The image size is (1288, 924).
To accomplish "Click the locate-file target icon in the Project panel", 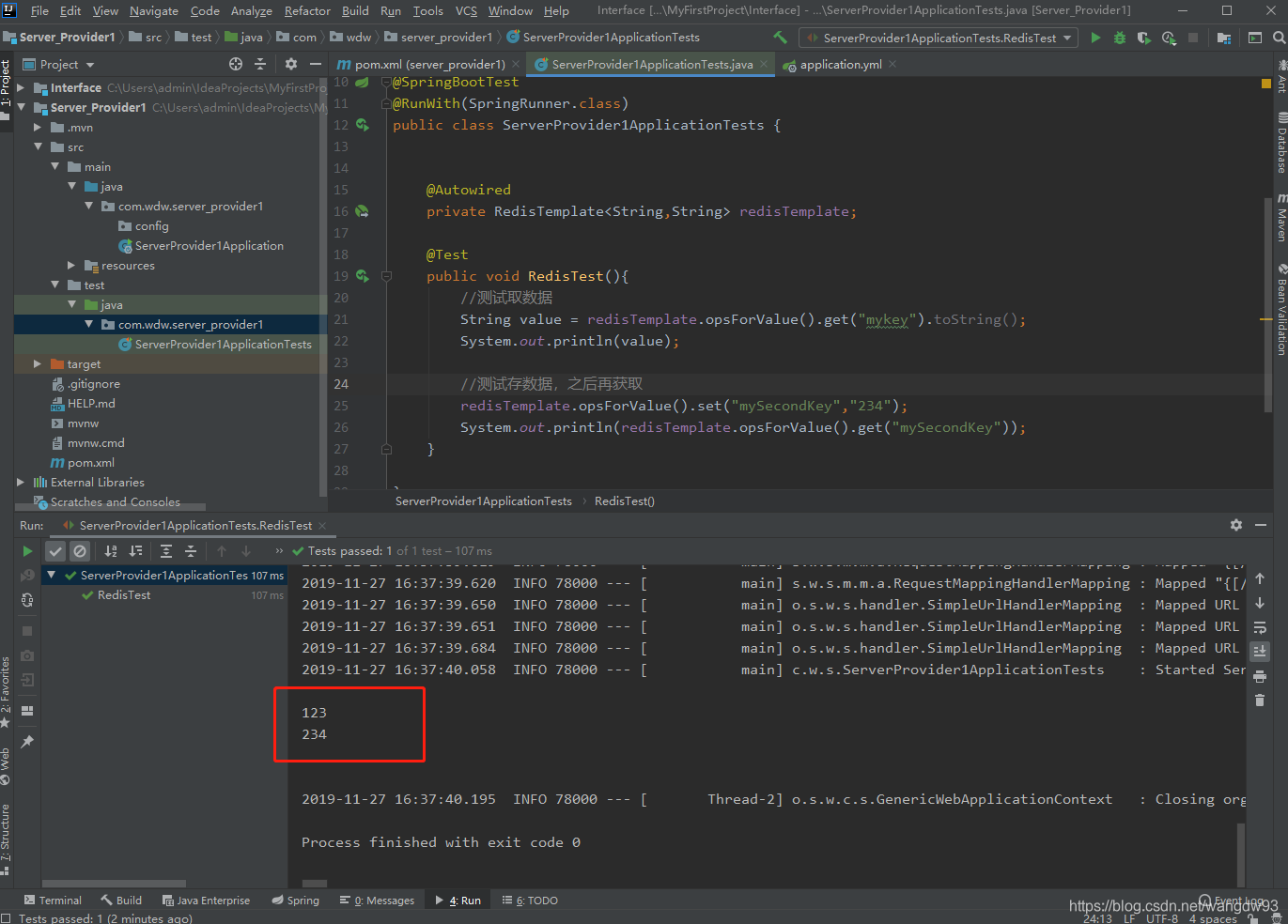I will (x=236, y=64).
